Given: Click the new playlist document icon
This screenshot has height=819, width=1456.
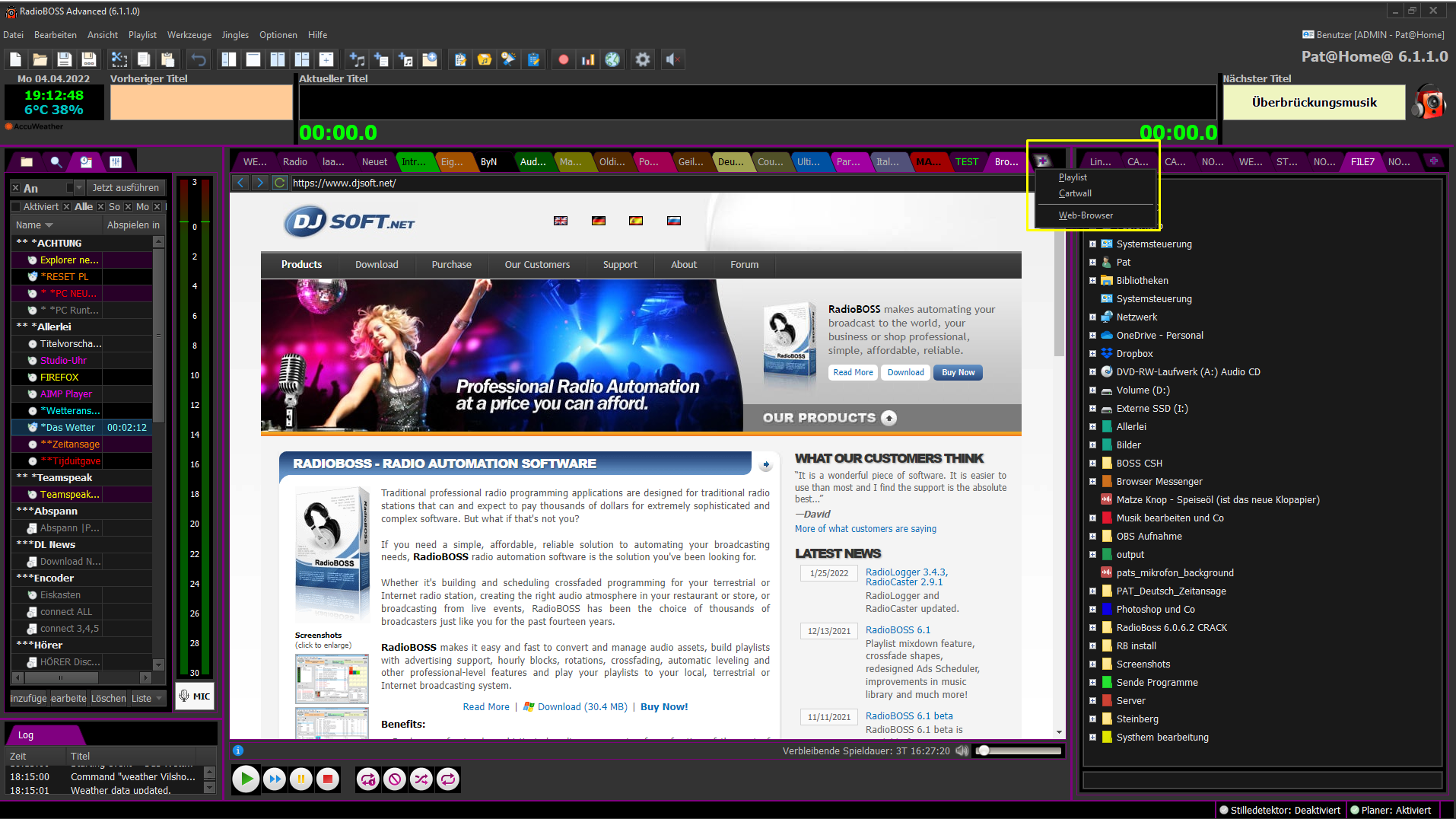Looking at the screenshot, I should [15, 59].
